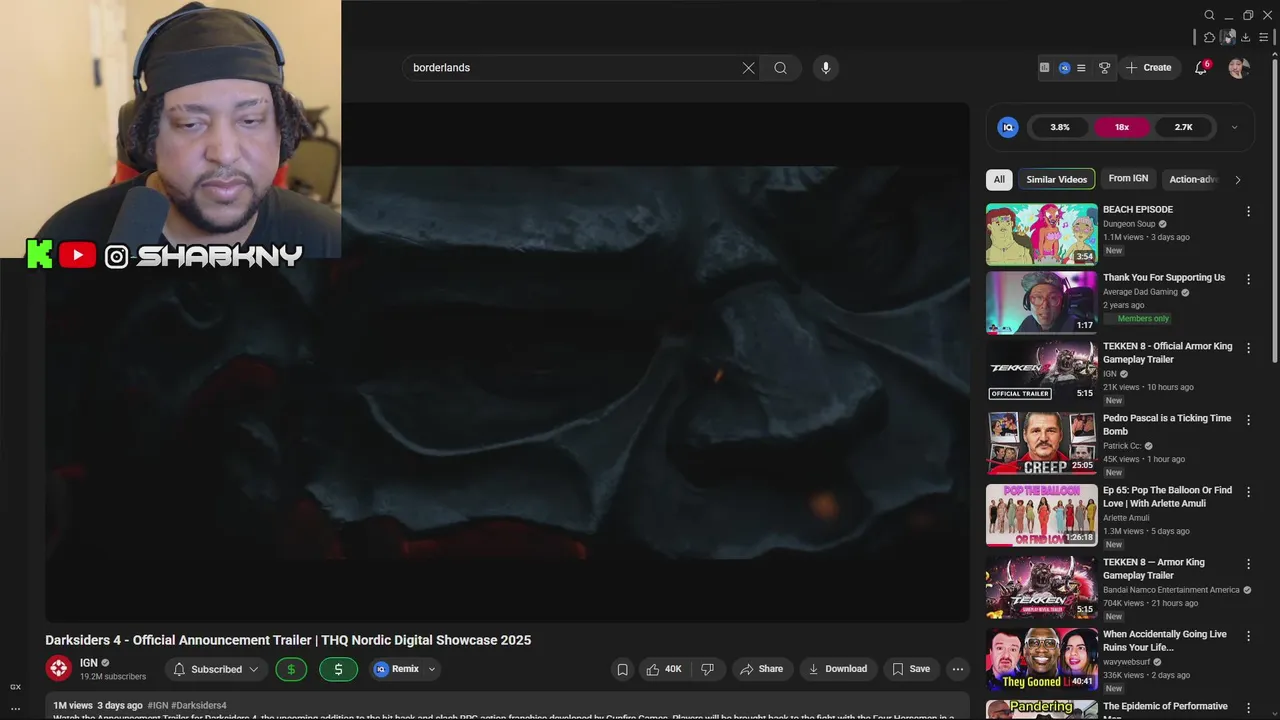This screenshot has height=720, width=1280.
Task: Click the YouTube Download button under video
Action: tap(838, 669)
